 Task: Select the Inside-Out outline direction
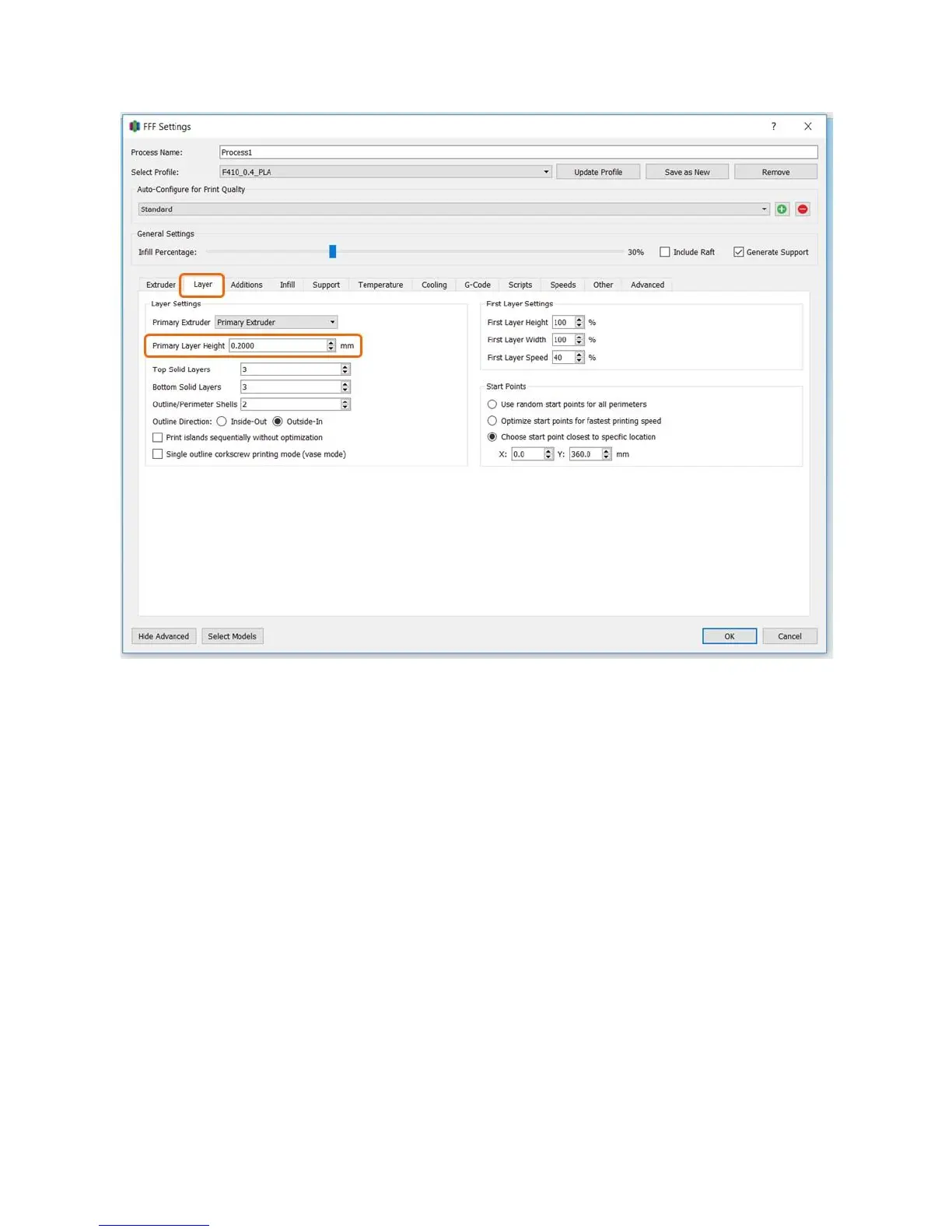click(x=222, y=422)
